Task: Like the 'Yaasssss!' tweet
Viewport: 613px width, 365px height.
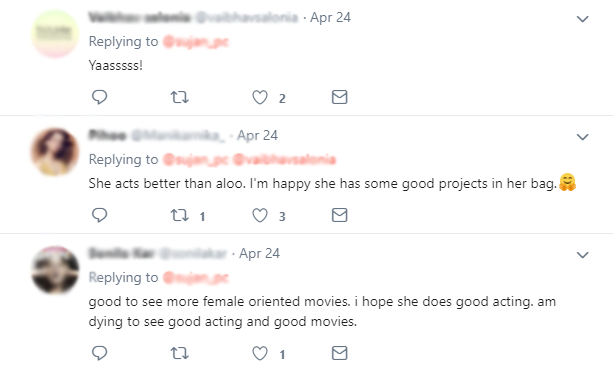Action: pos(260,97)
